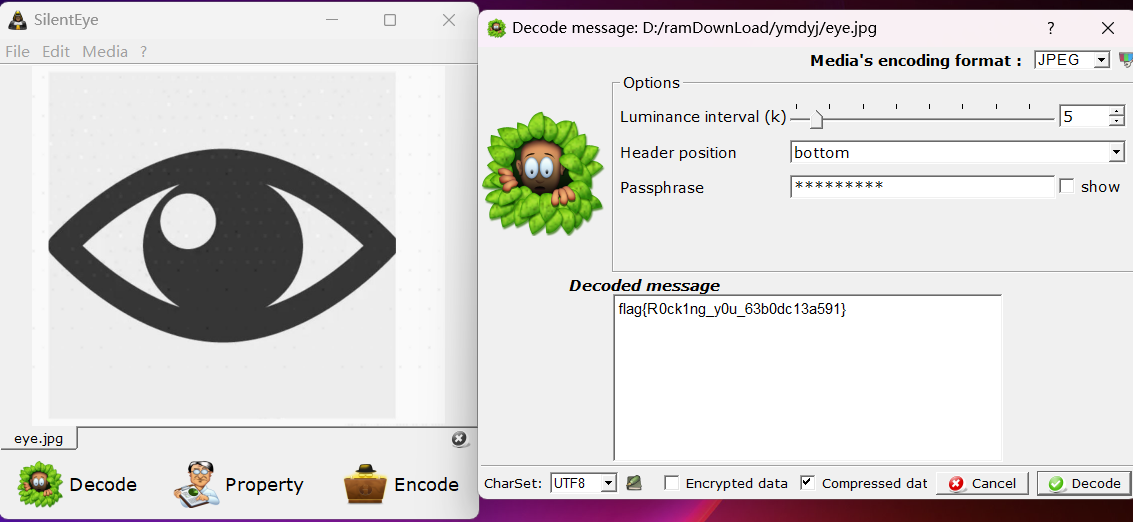Click the Decode toolbar icon in main window

[x=40, y=484]
